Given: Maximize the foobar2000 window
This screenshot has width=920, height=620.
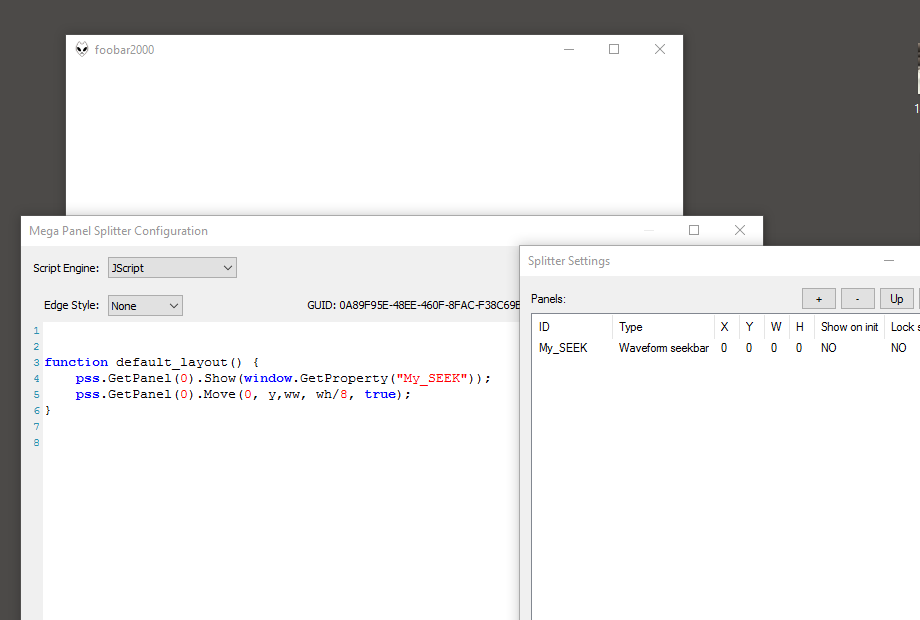Looking at the screenshot, I should (614, 49).
